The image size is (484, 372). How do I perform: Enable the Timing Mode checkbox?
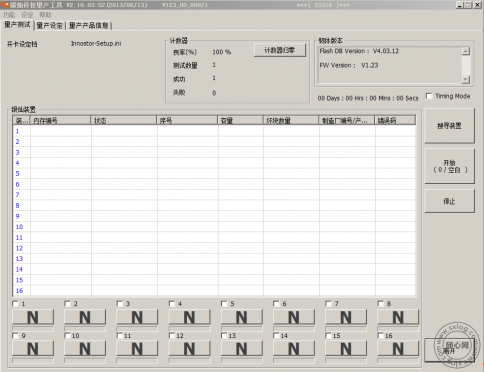(x=429, y=96)
